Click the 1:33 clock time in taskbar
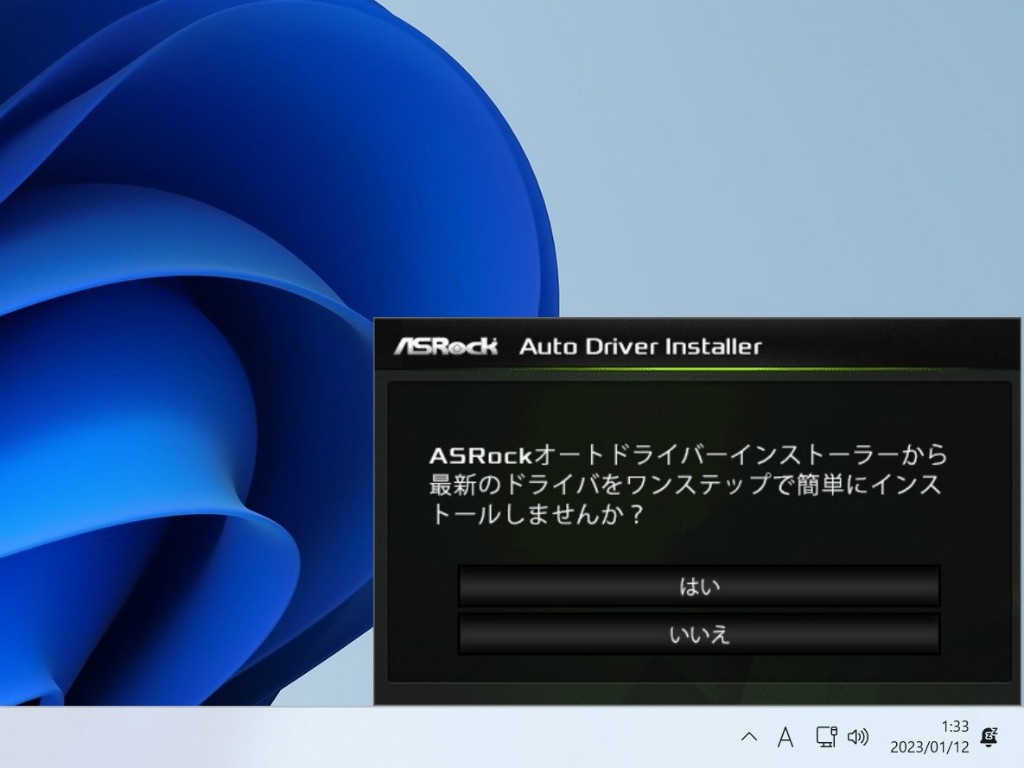 pyautogui.click(x=954, y=727)
